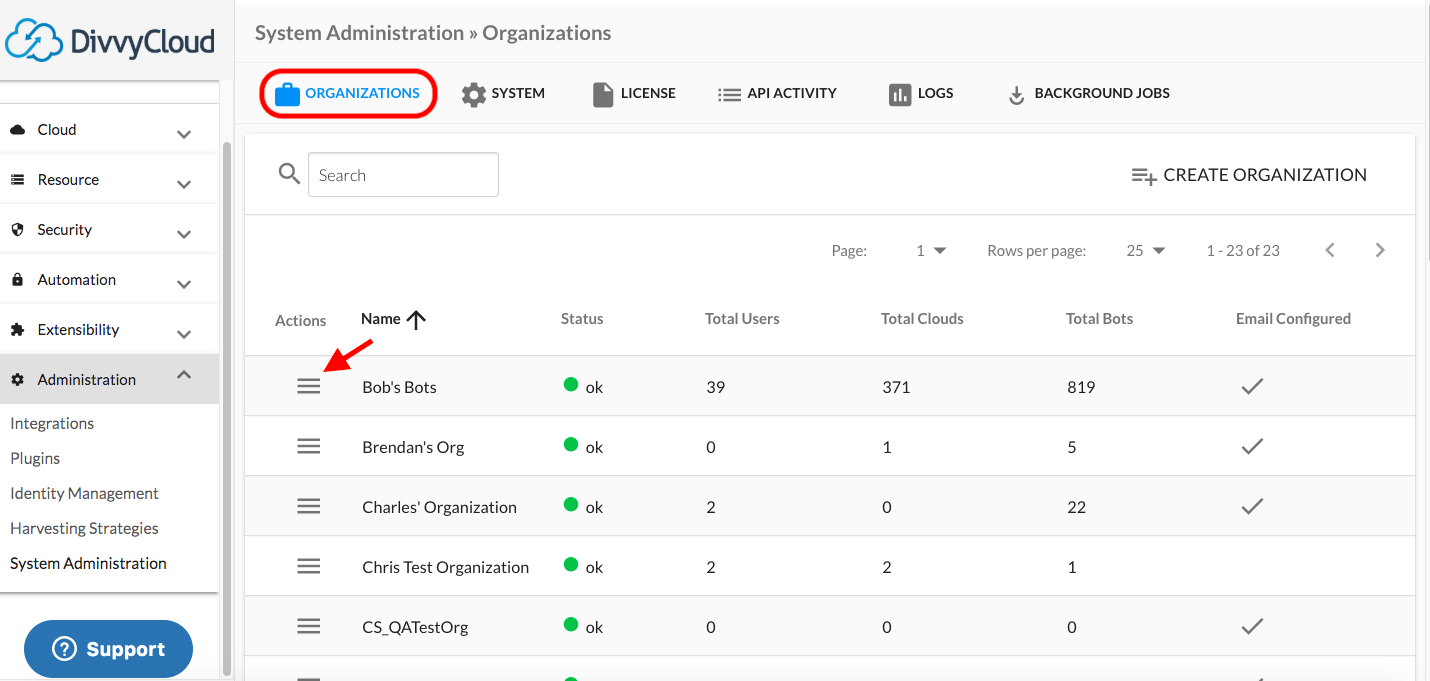This screenshot has width=1430, height=681.
Task: Expand the Cloud menu chevron
Action: point(184,134)
